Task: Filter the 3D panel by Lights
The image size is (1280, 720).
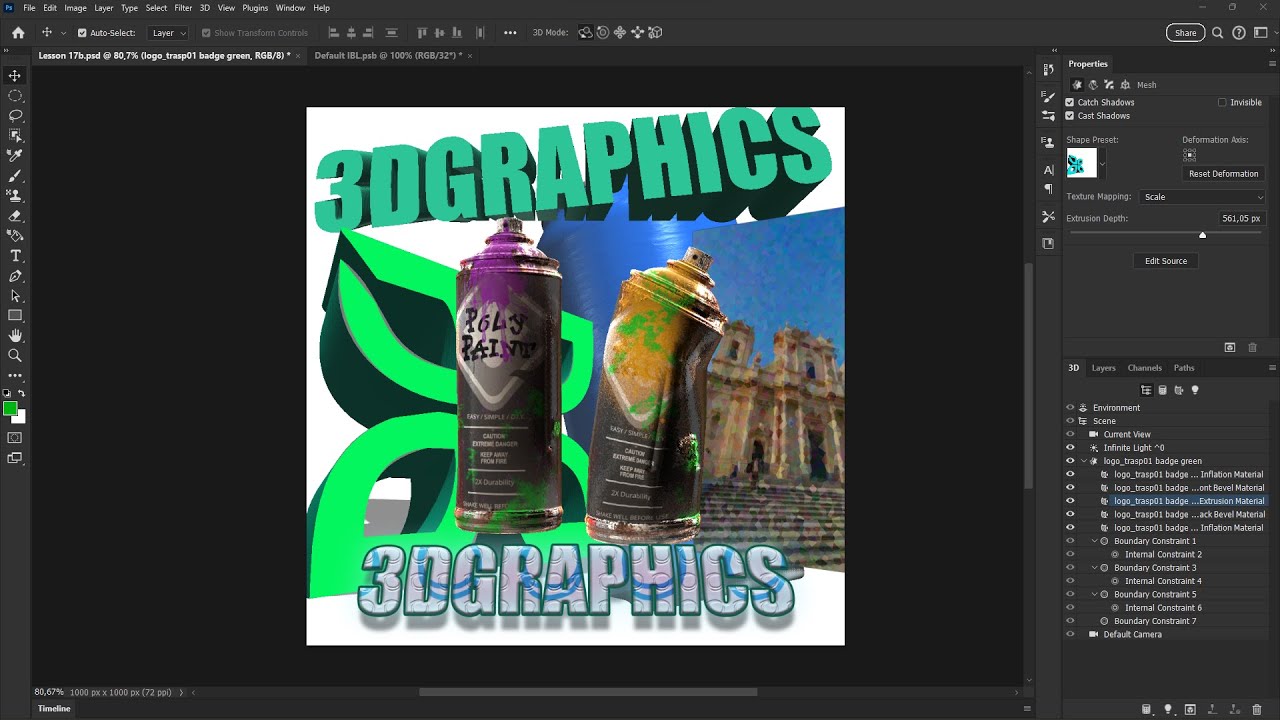Action: (1194, 390)
